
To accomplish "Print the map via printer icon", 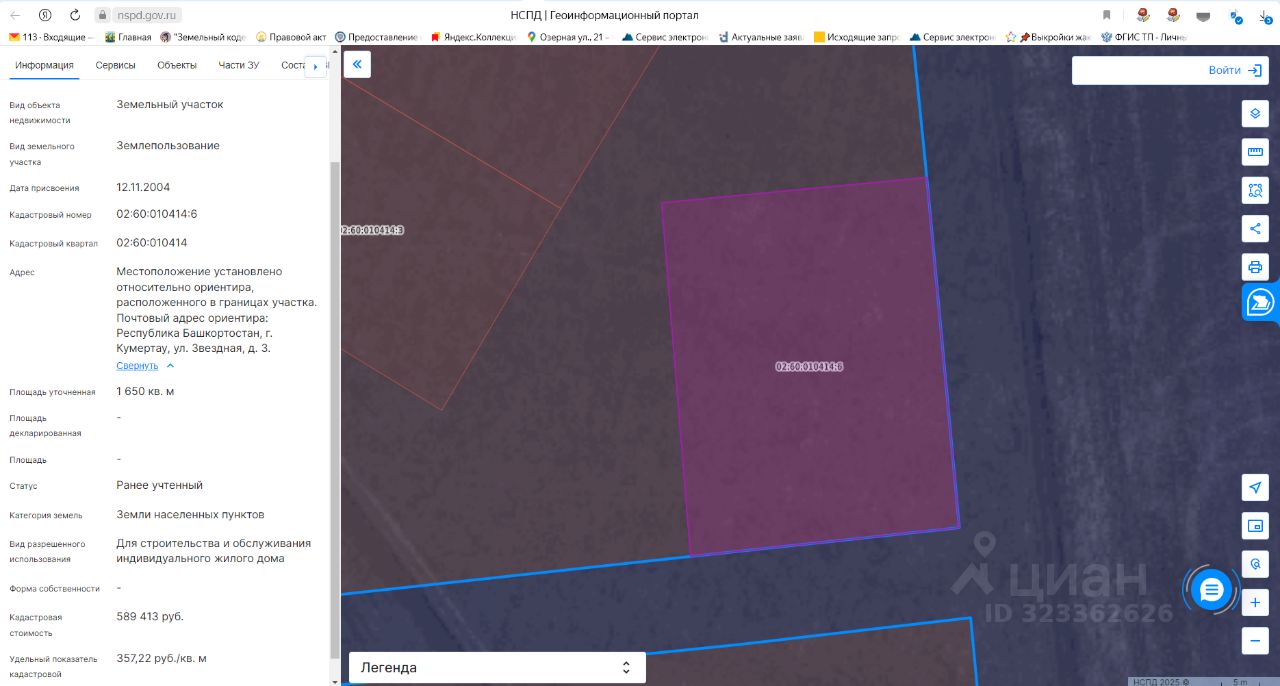I will [1255, 267].
